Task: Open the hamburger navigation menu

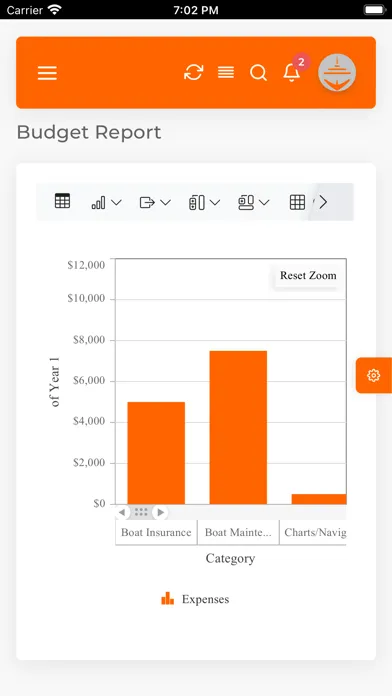Action: [47, 73]
